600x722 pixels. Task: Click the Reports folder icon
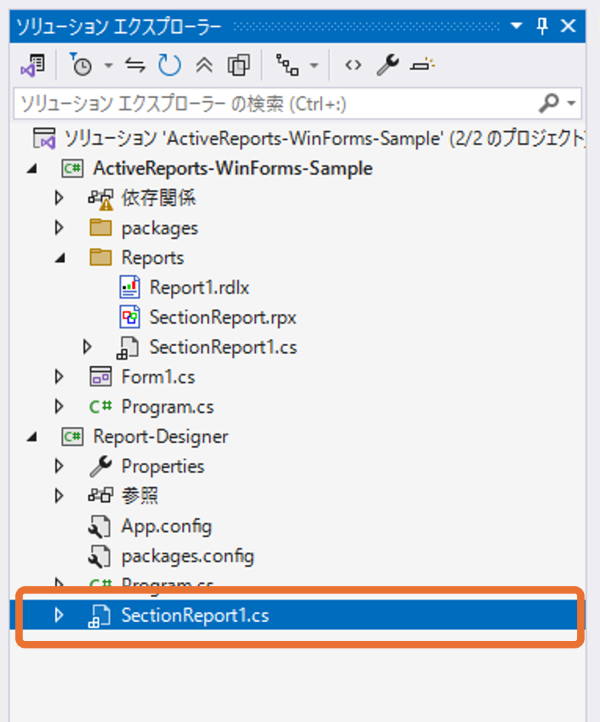(x=100, y=257)
